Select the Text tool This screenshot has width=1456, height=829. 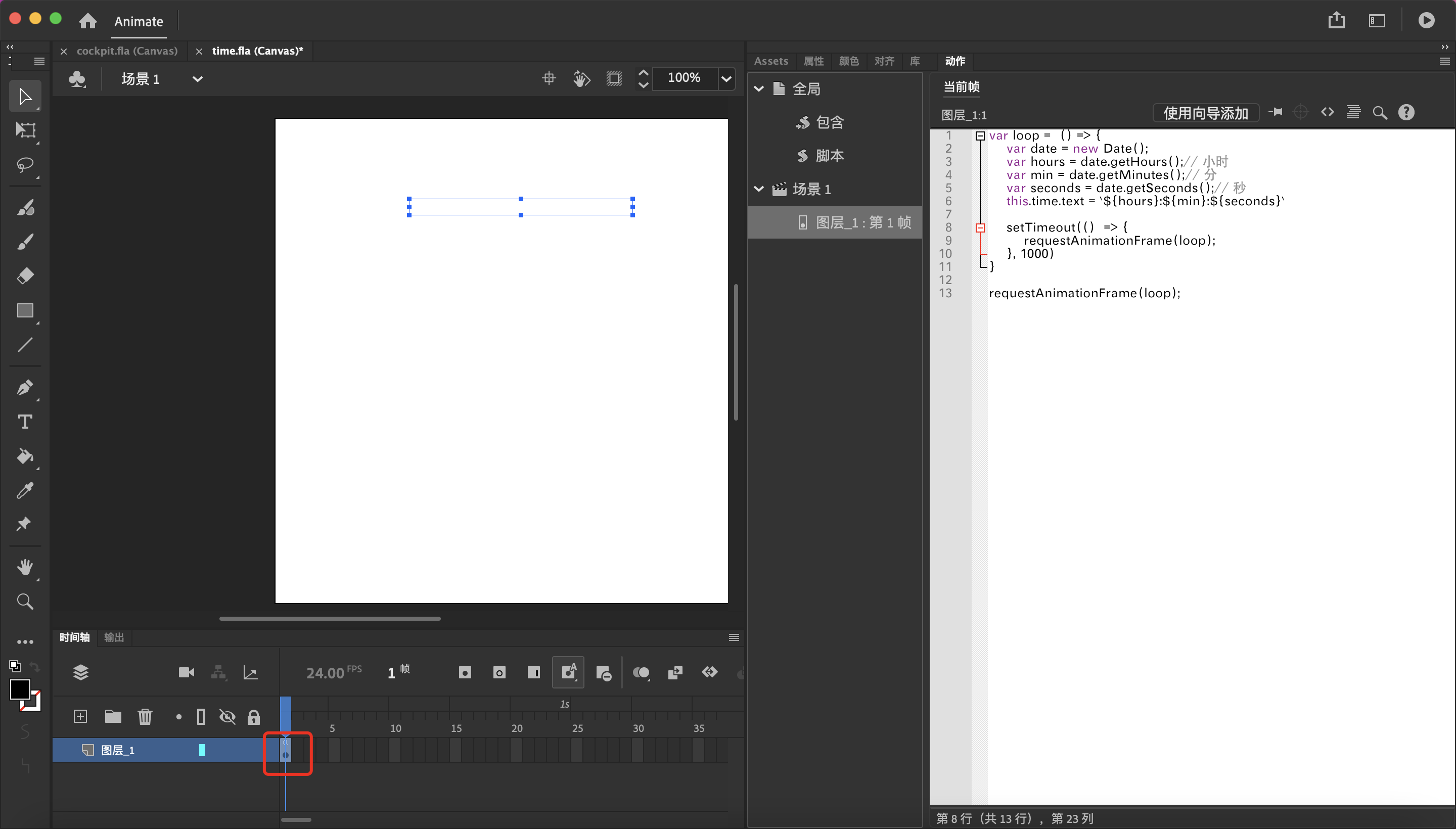point(25,422)
